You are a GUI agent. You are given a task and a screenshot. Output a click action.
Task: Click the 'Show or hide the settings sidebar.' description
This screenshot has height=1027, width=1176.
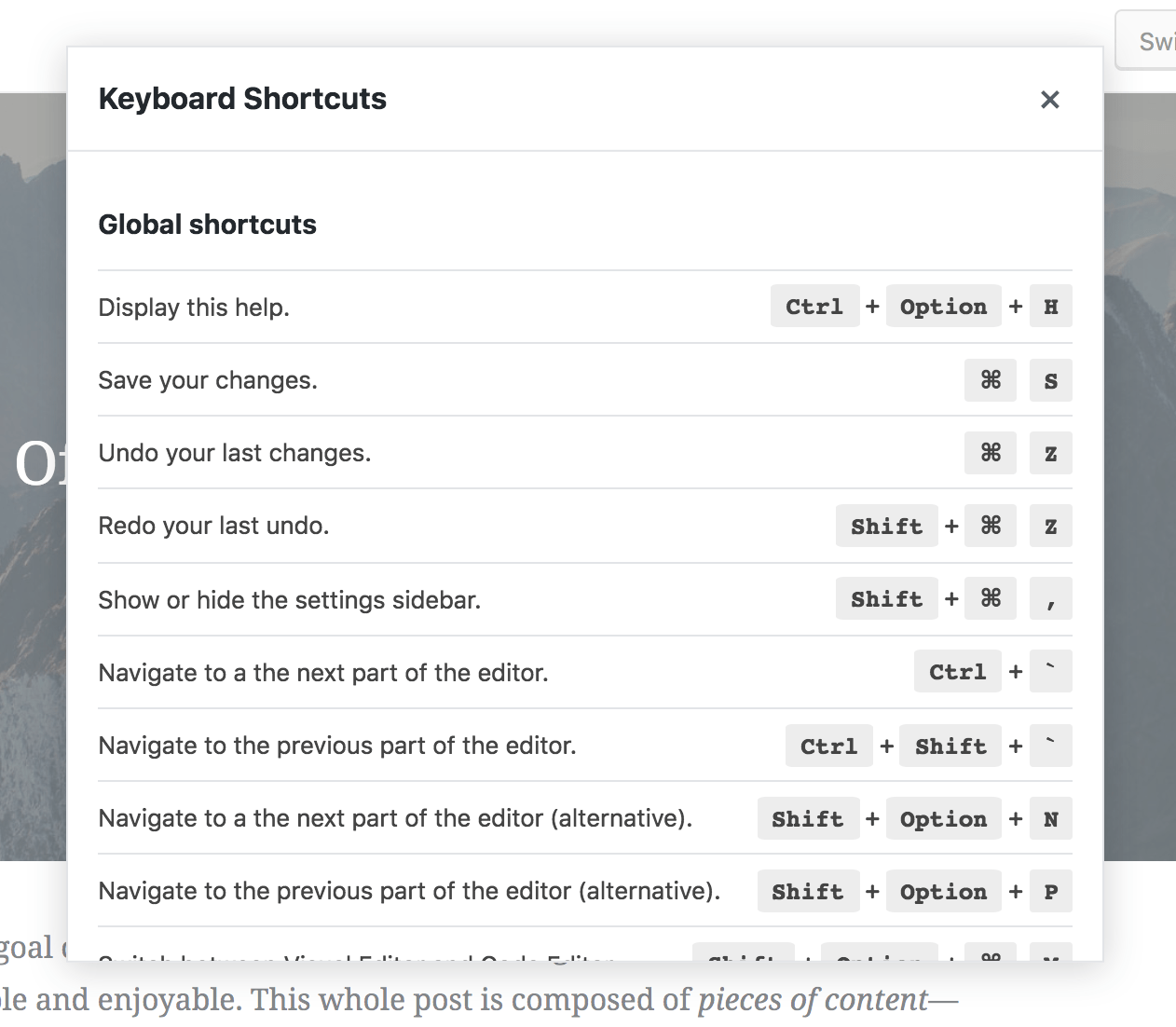coord(290,600)
